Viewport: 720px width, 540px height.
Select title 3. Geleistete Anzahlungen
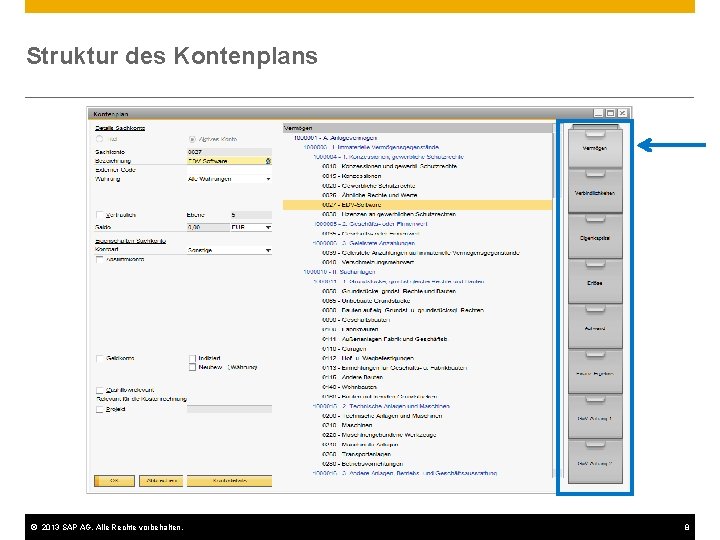tap(364, 243)
